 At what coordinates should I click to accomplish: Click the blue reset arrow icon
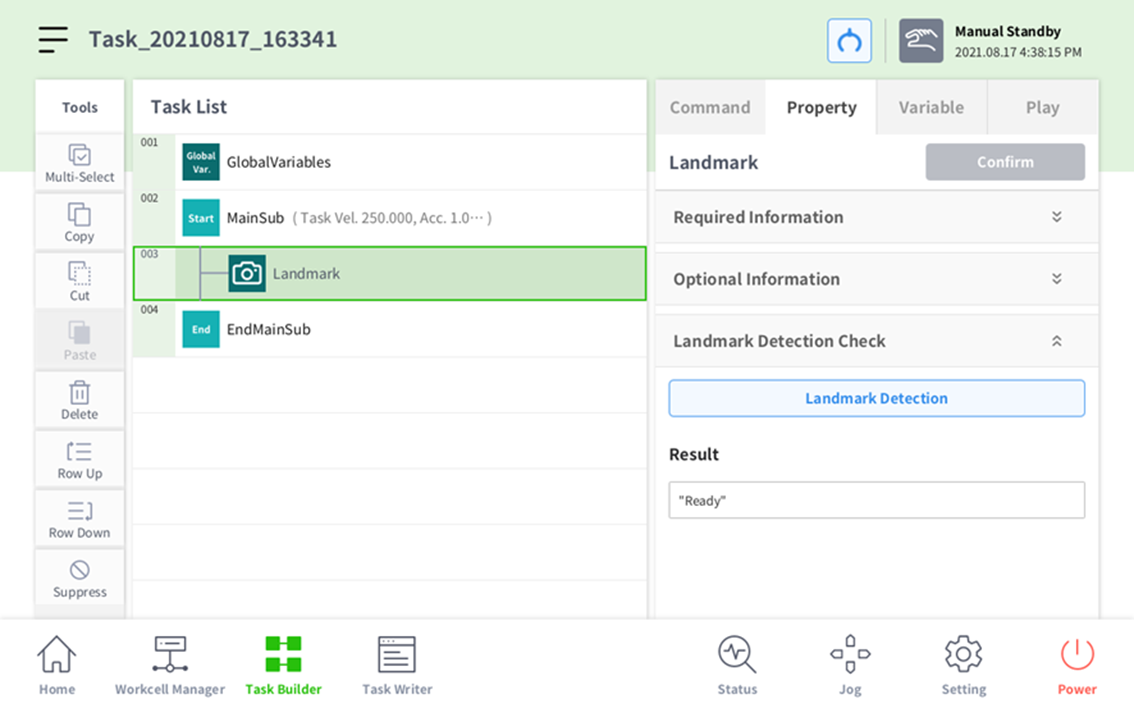pyautogui.click(x=849, y=41)
